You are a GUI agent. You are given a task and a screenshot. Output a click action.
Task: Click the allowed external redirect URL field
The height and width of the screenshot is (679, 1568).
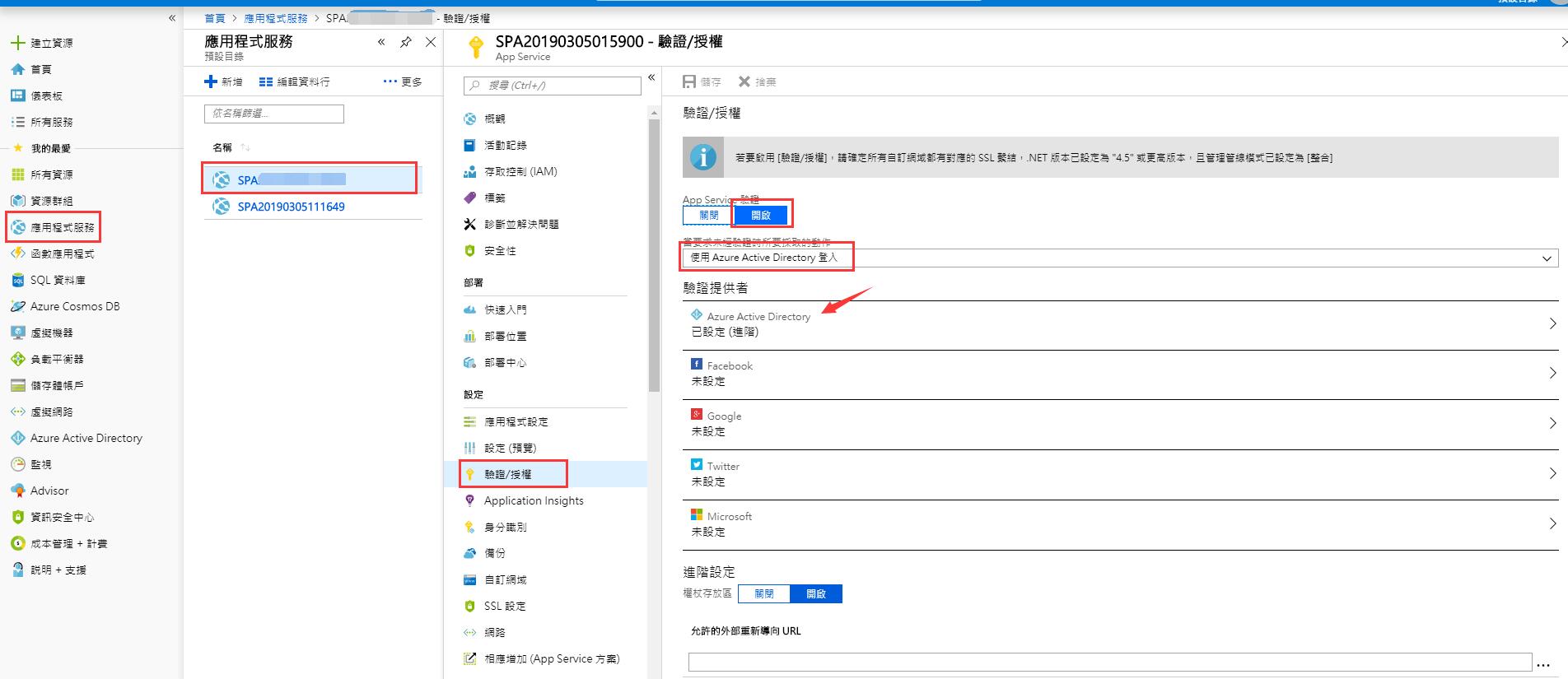(x=1110, y=662)
